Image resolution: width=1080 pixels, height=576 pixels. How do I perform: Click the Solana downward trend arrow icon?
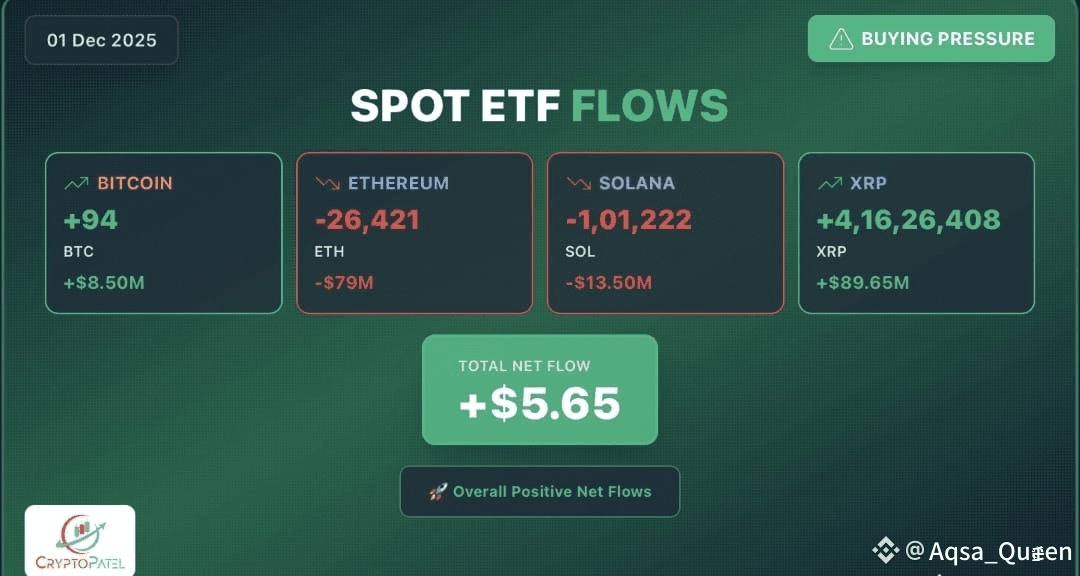(x=577, y=184)
